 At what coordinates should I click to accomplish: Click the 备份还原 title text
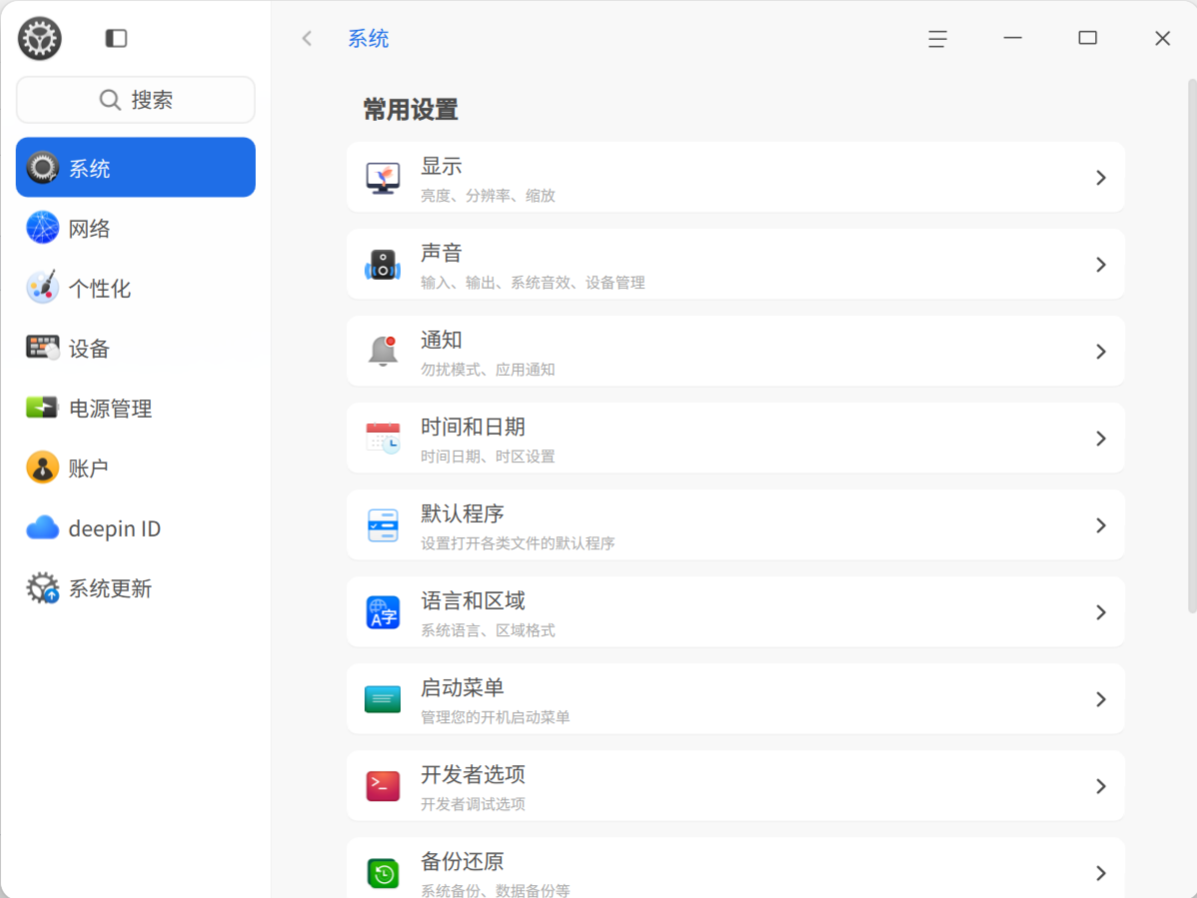coord(463,861)
